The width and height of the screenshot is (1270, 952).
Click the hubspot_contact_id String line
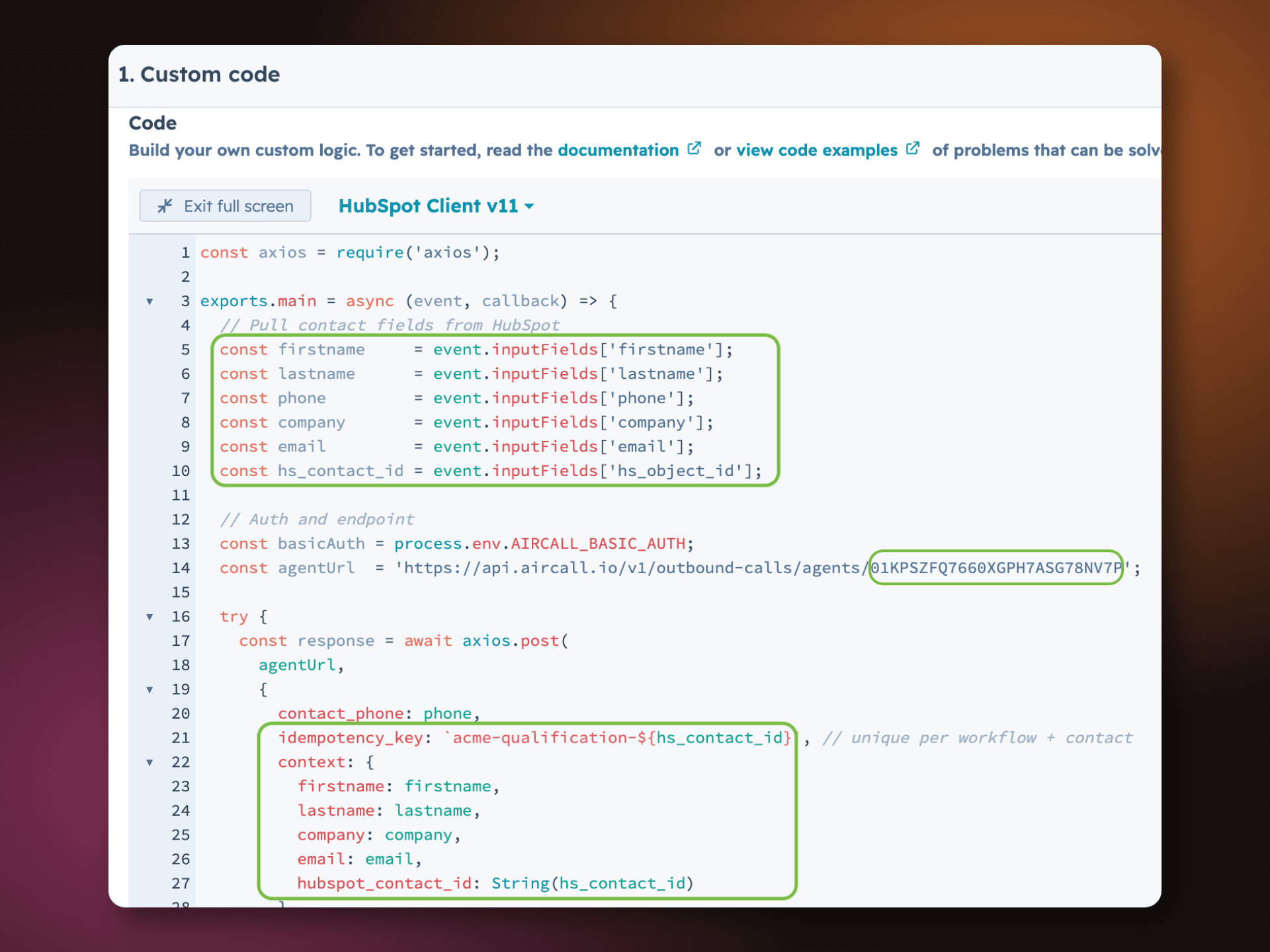[495, 884]
